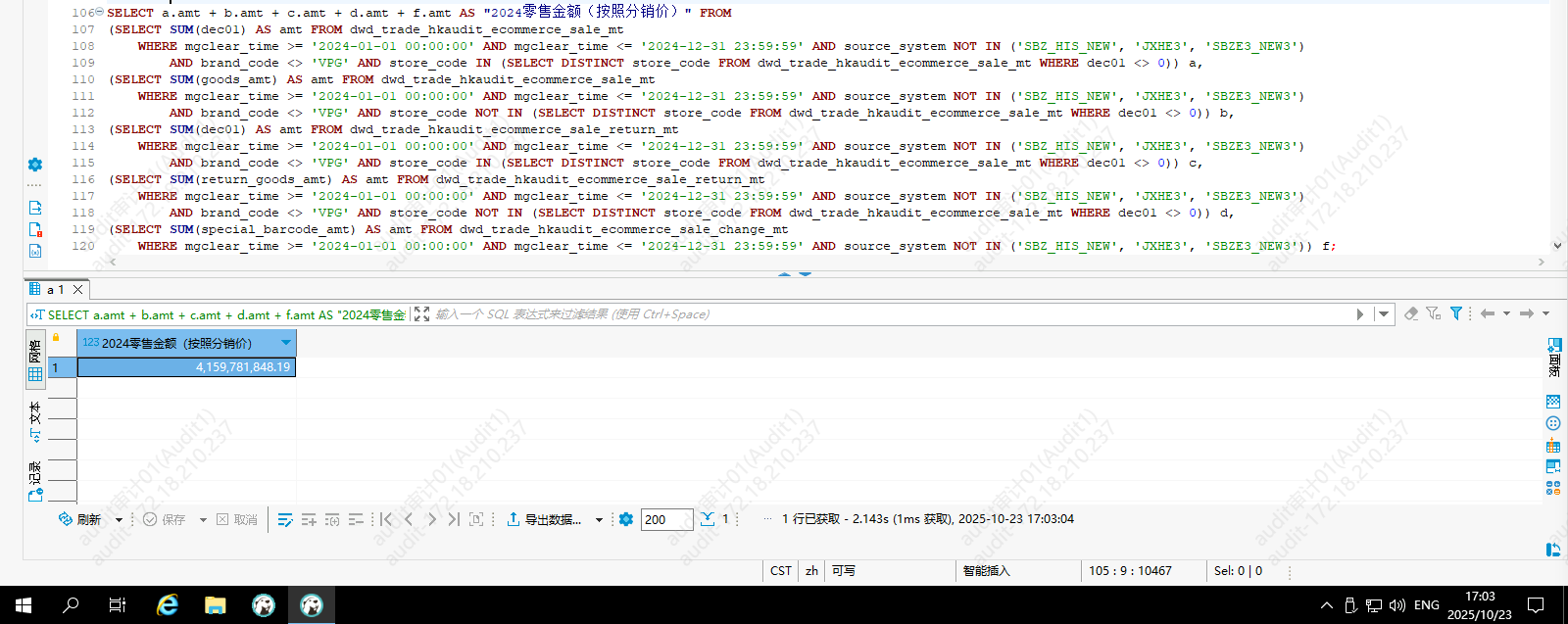Click the eraser clear filter icon
The image size is (1568, 624).
pos(1411,313)
